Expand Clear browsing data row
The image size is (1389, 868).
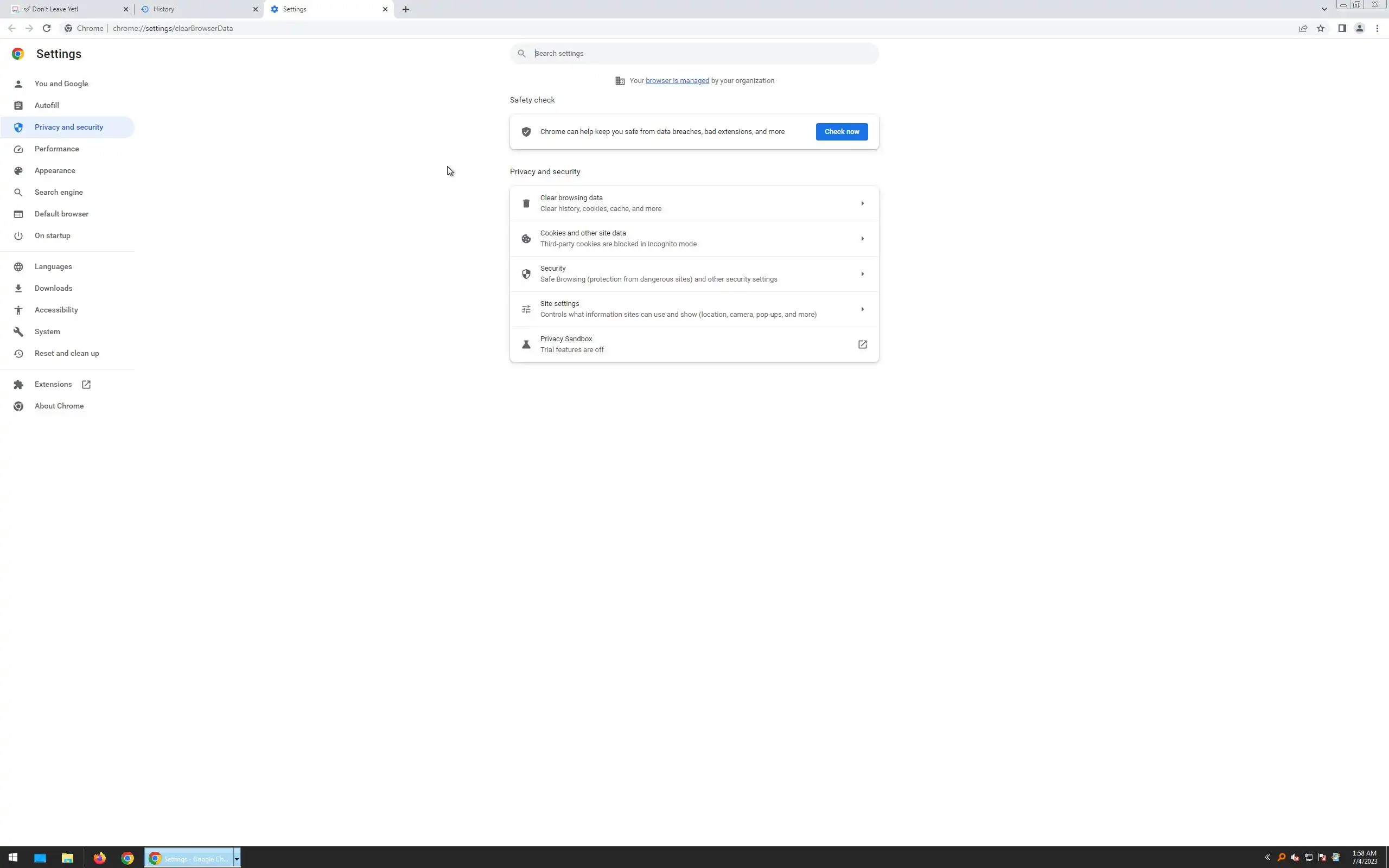point(862,203)
